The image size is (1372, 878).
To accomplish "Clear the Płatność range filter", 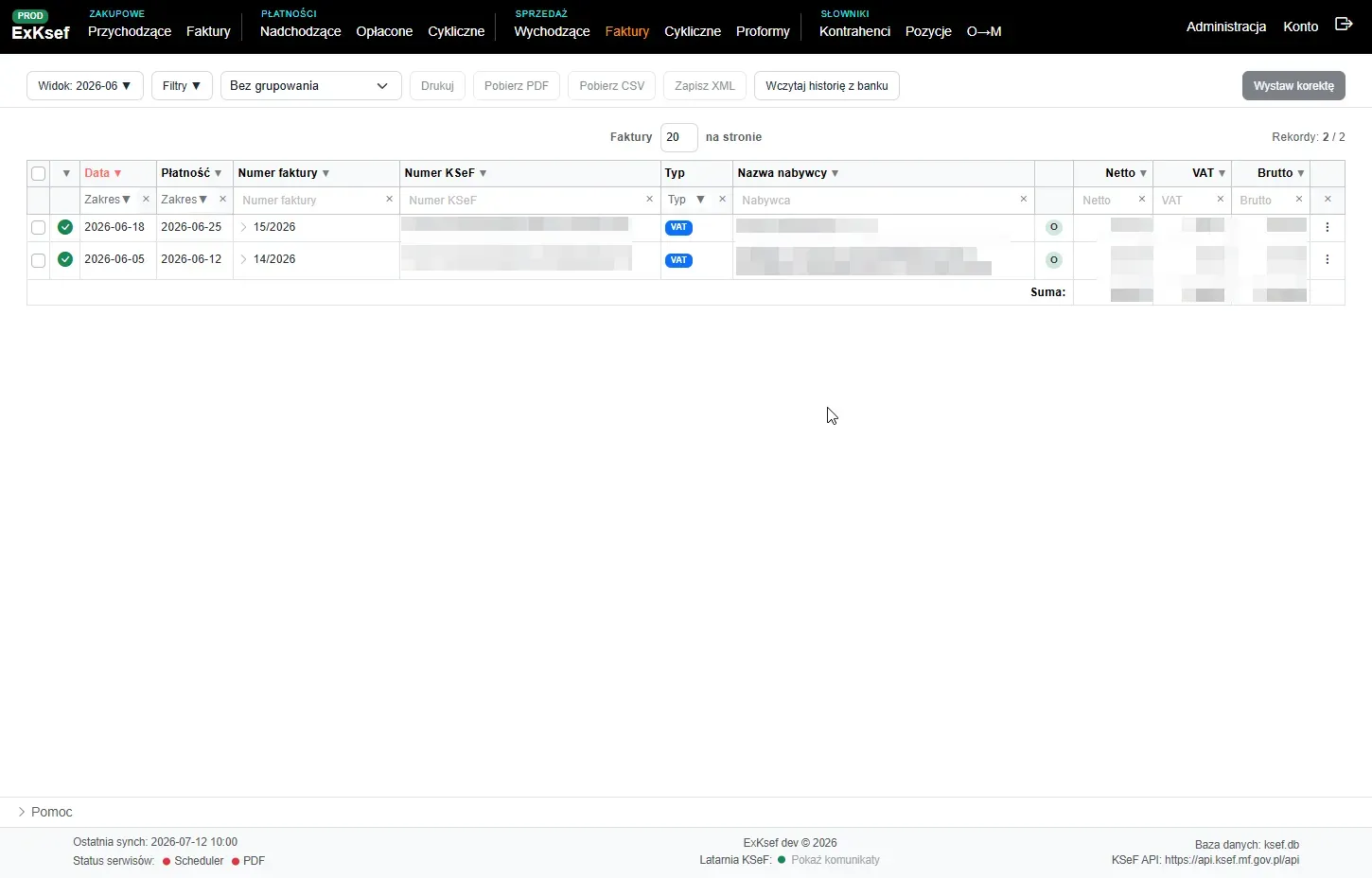I will [222, 200].
